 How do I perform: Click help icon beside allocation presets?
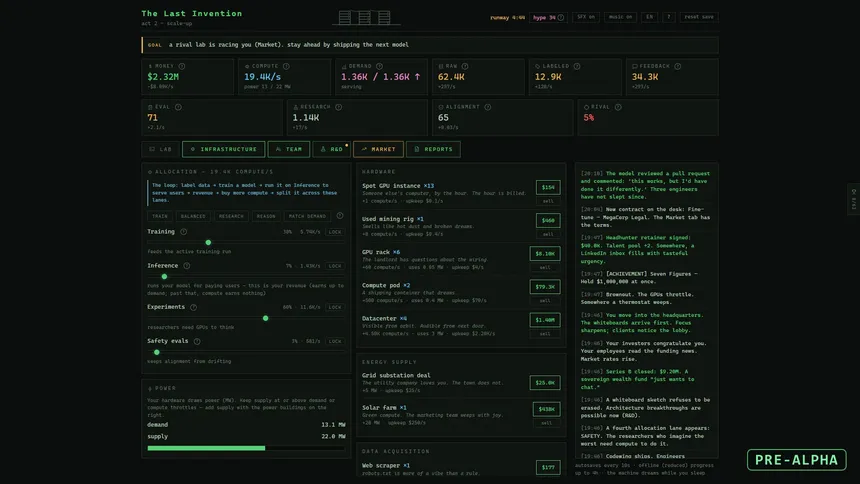pyautogui.click(x=340, y=216)
